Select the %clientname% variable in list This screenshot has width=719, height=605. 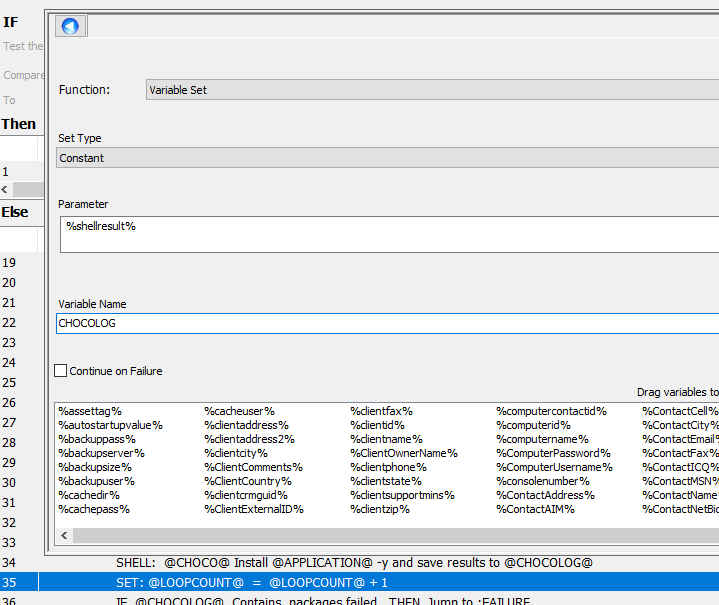(x=386, y=439)
